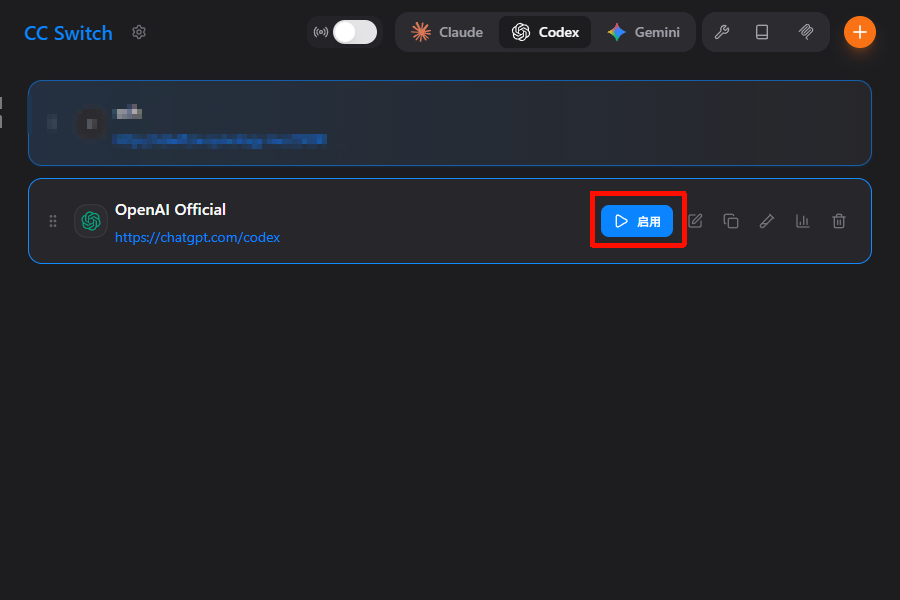
Task: Delete the OpenAI Official provider
Action: [x=839, y=221]
